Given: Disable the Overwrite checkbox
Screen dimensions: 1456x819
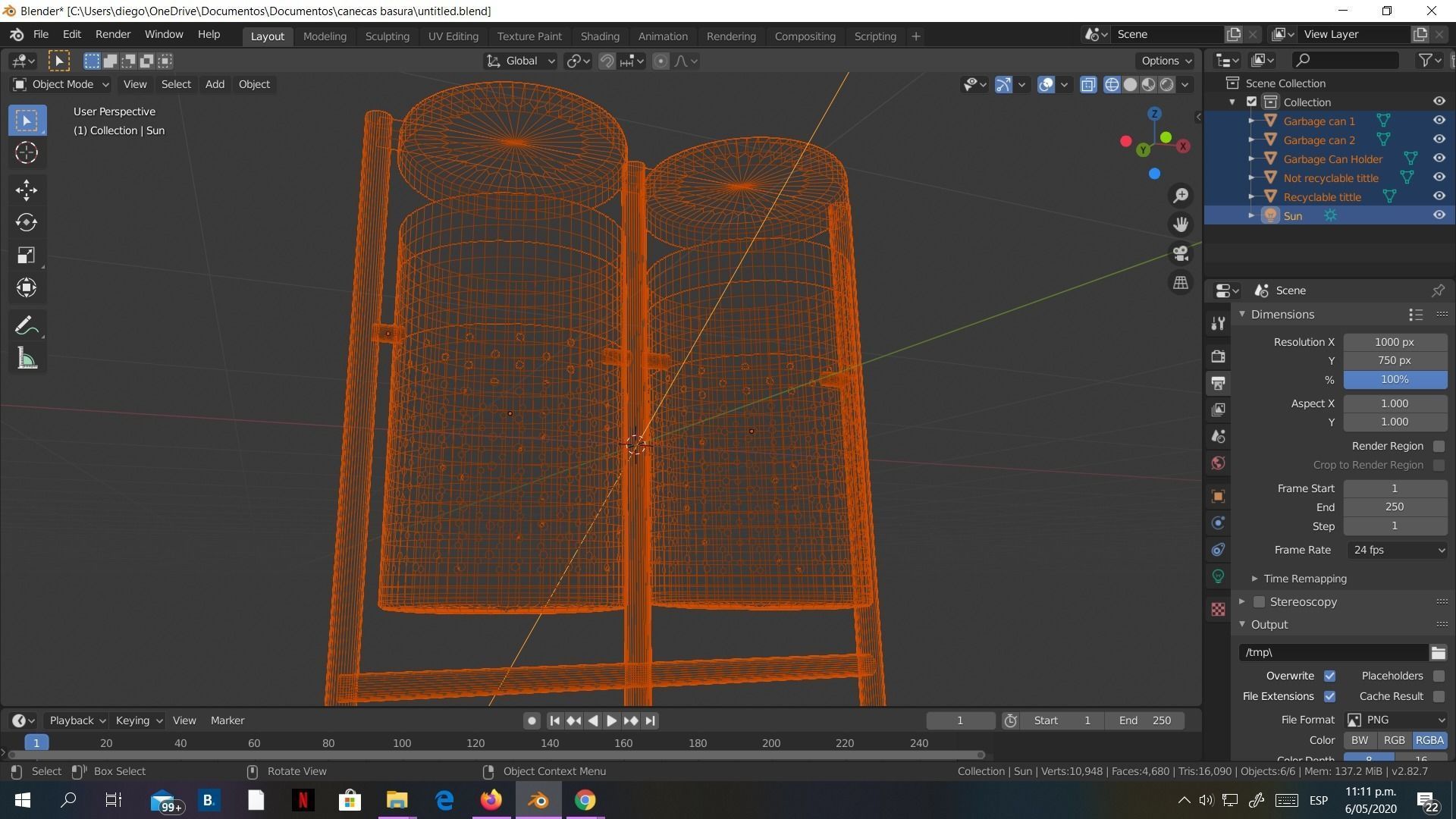Looking at the screenshot, I should [1329, 676].
